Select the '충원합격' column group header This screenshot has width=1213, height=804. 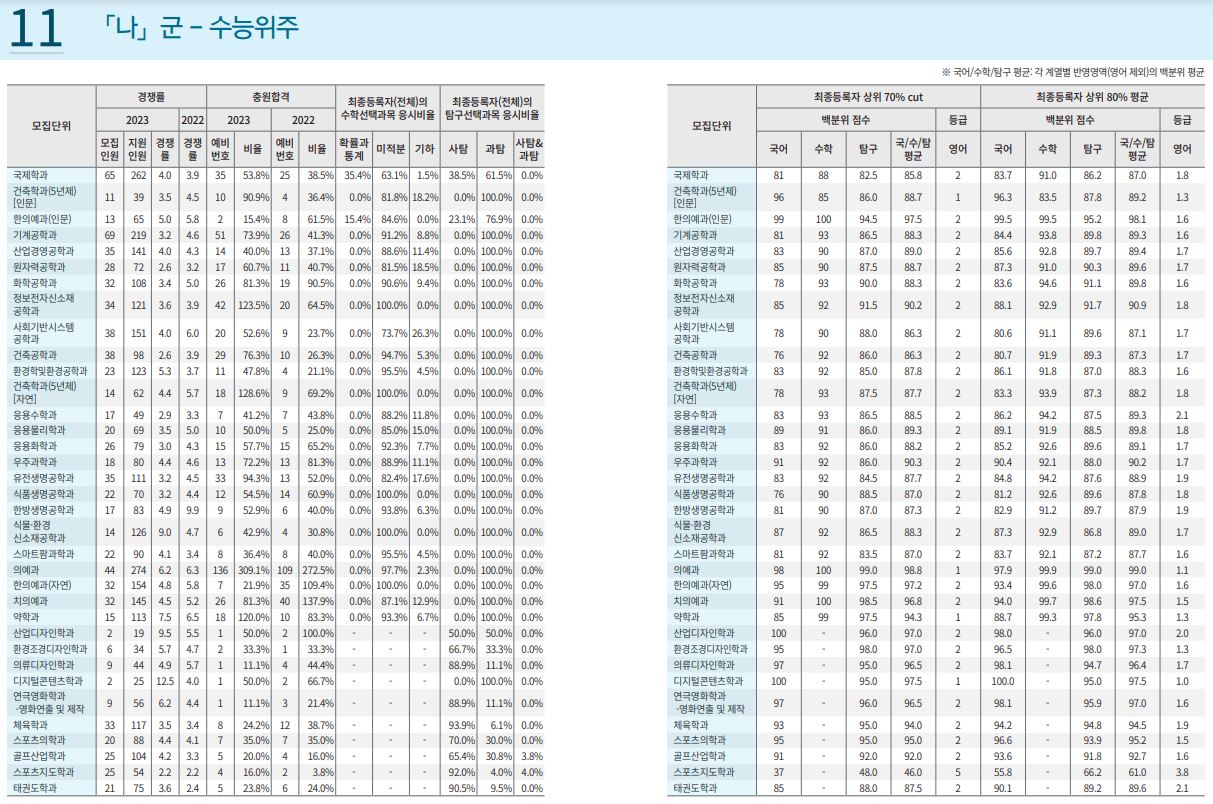pos(271,97)
